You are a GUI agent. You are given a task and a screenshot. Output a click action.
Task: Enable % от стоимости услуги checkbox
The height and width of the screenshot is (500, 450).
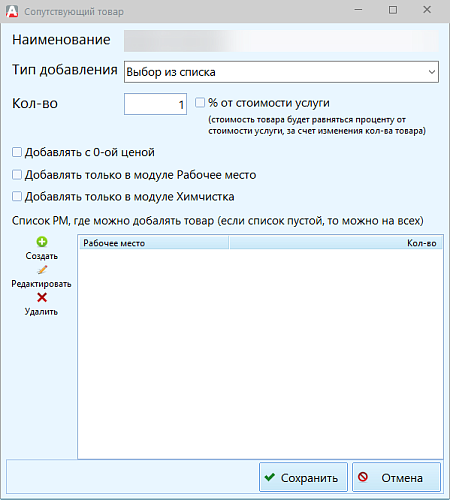[x=200, y=102]
